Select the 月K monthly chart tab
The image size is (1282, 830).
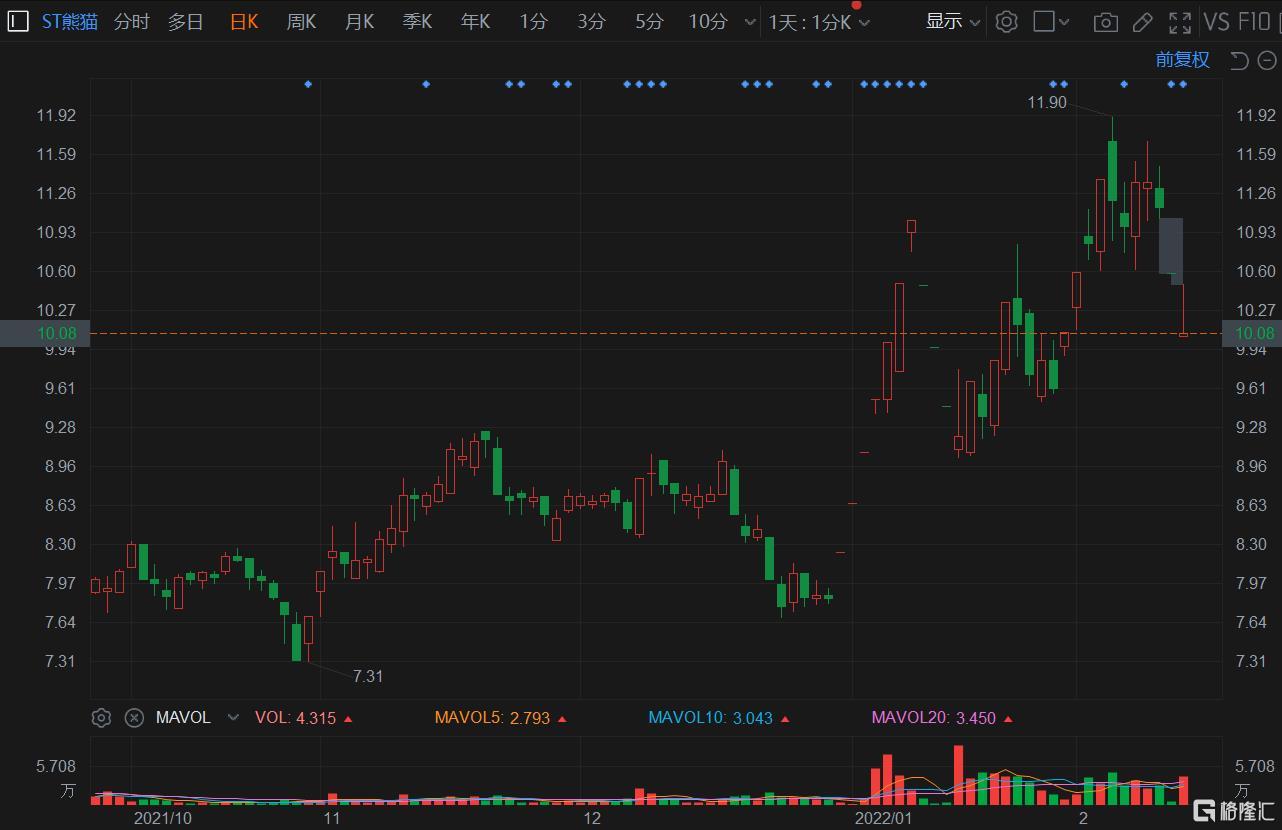point(359,21)
